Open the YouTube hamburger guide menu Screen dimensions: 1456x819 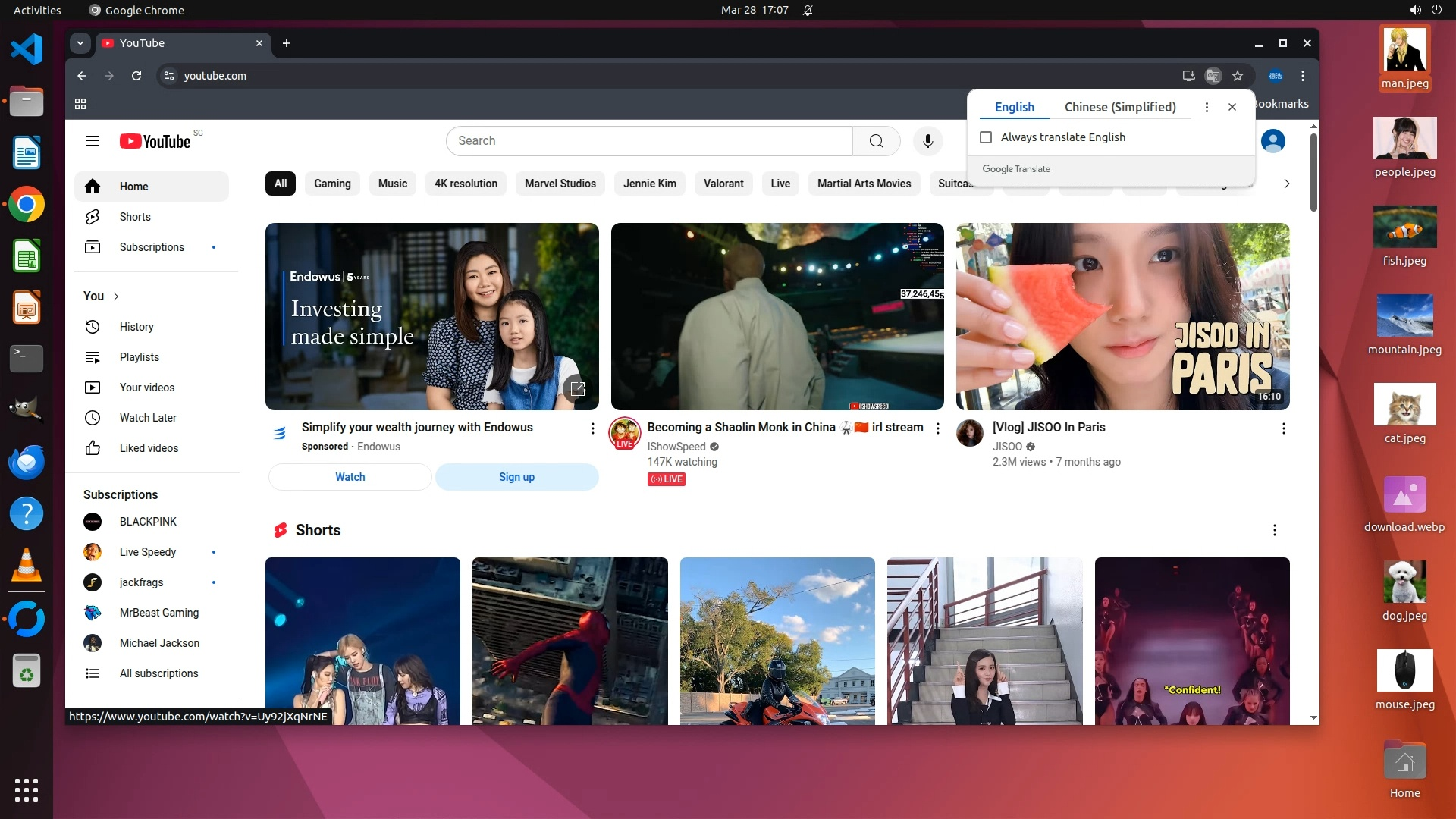click(93, 141)
